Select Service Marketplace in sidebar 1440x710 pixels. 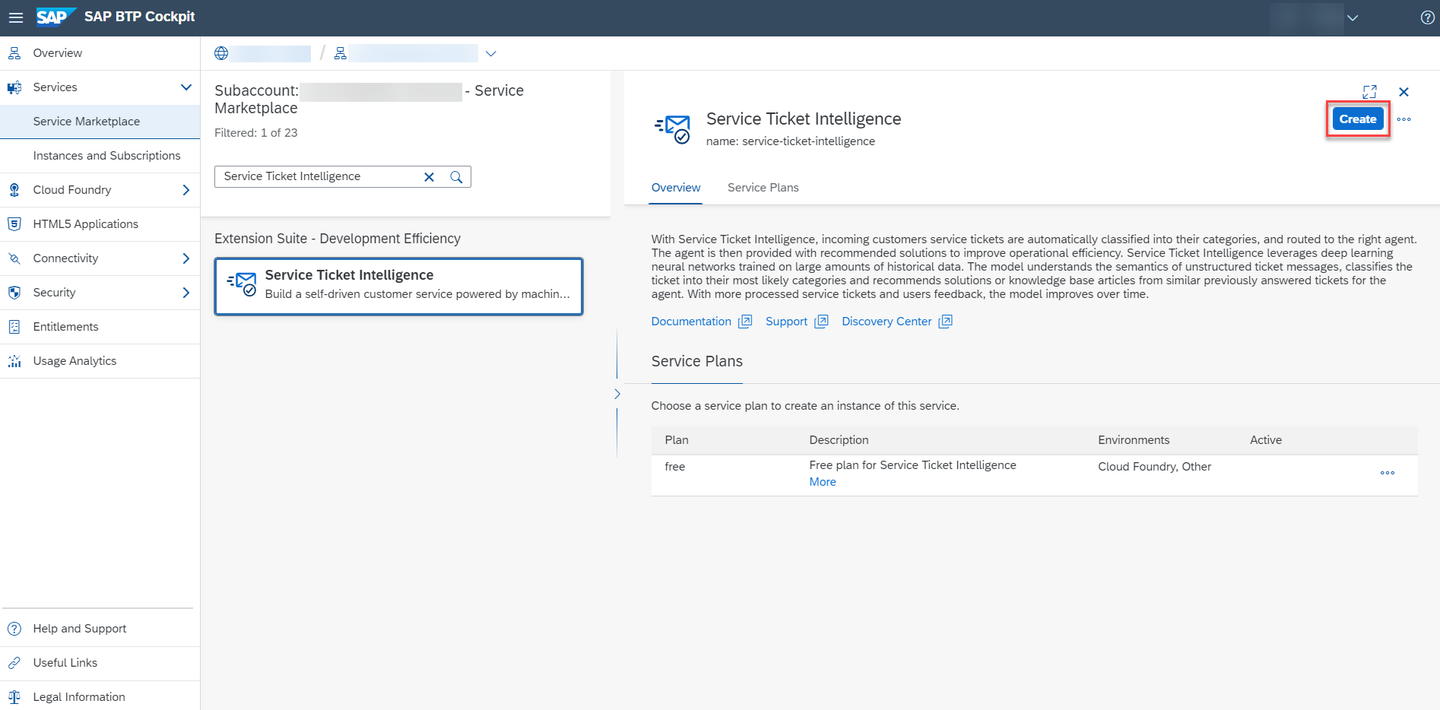tap(100, 122)
